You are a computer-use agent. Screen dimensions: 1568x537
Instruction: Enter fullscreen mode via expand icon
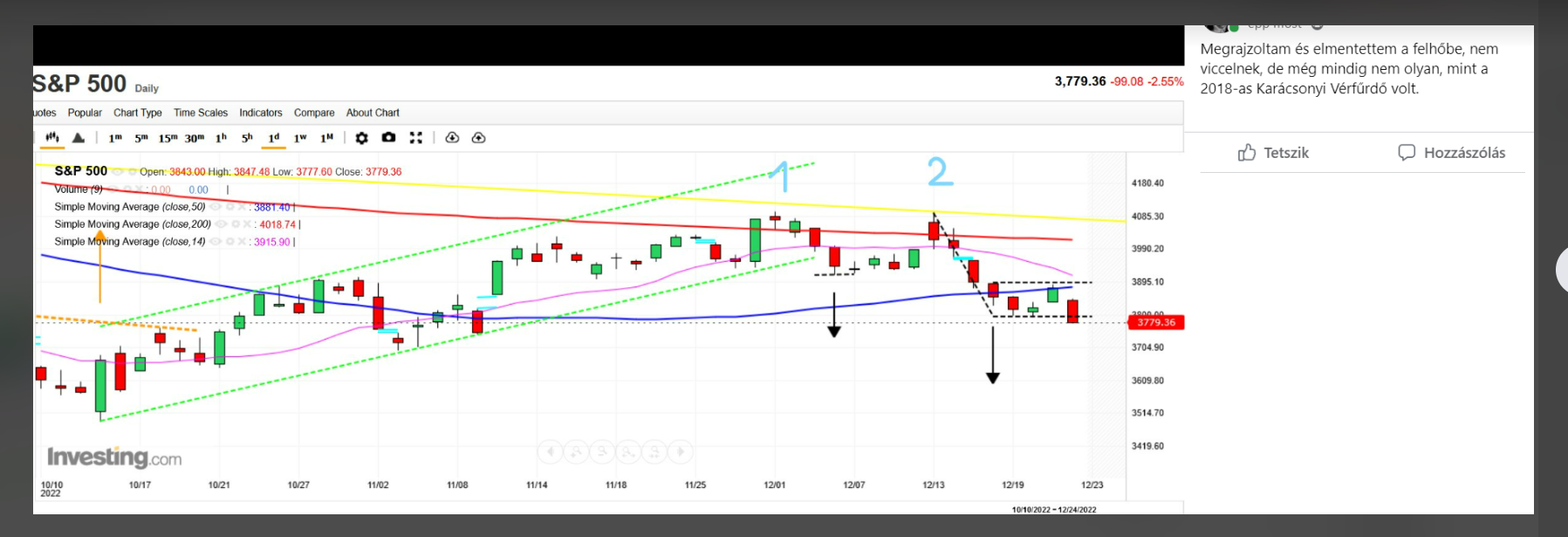[416, 138]
